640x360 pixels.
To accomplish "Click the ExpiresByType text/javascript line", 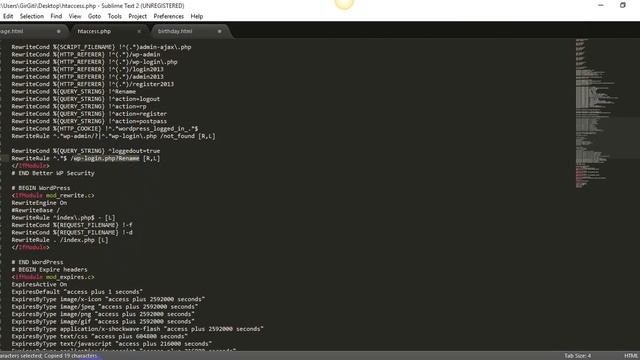I will tap(112, 344).
